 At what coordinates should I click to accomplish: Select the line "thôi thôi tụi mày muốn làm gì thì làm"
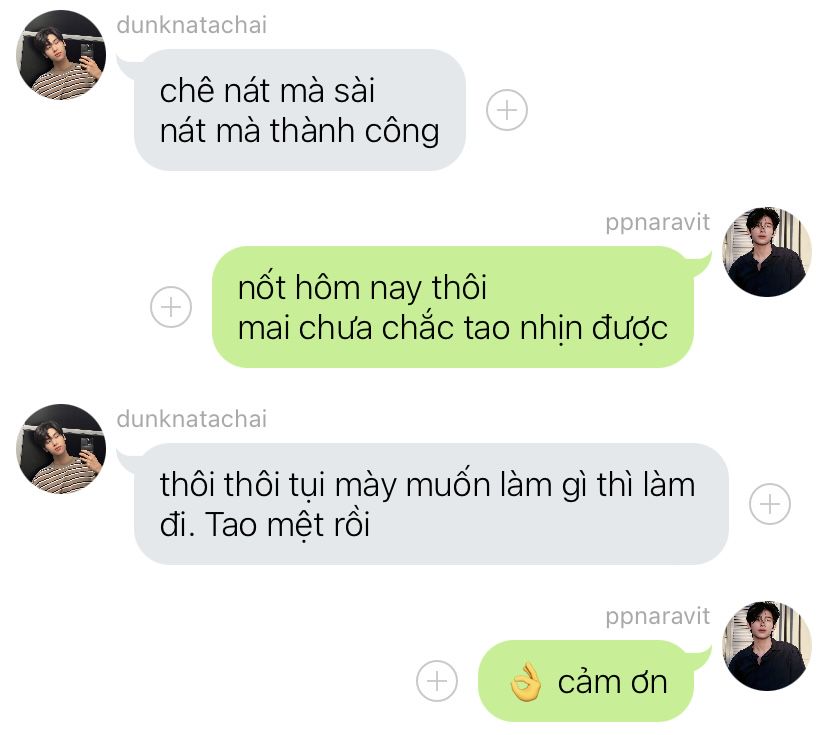click(427, 484)
